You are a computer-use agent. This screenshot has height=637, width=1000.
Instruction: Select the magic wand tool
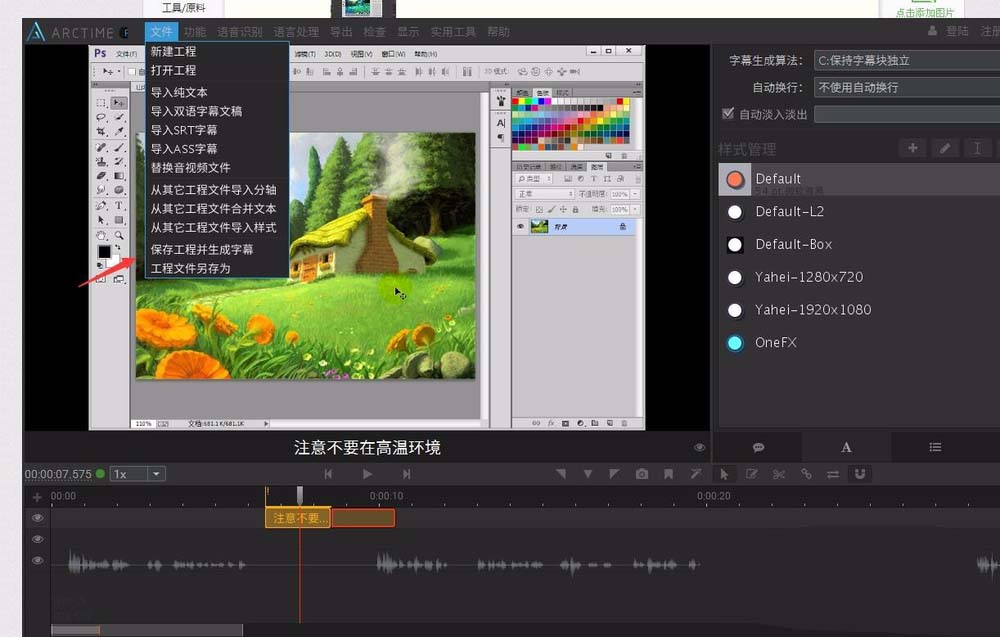click(x=696, y=474)
